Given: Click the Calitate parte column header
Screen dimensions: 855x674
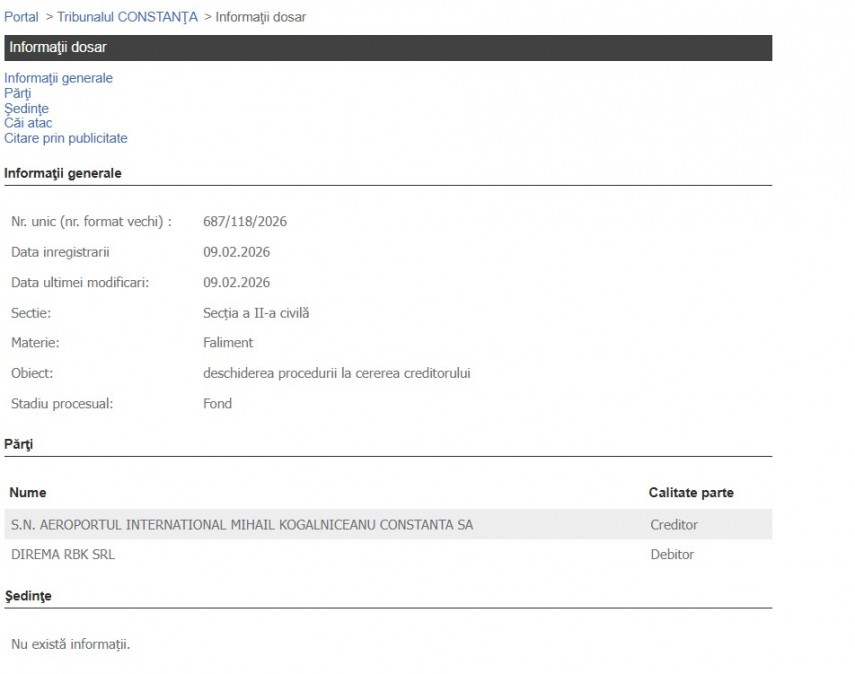Looking at the screenshot, I should pyautogui.click(x=691, y=493).
